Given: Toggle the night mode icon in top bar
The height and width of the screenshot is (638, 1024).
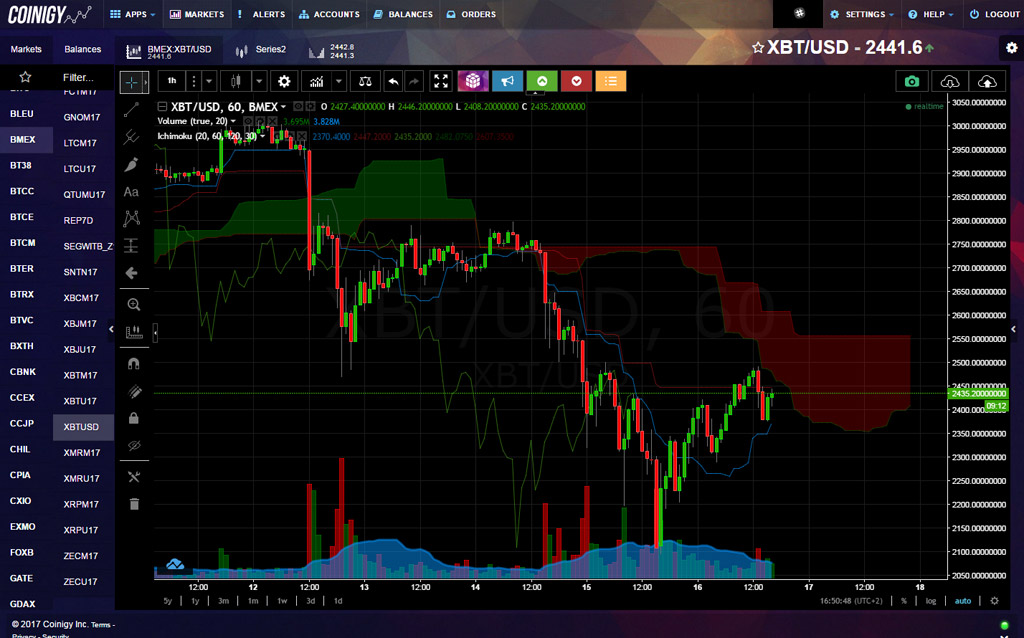Looking at the screenshot, I should point(799,14).
